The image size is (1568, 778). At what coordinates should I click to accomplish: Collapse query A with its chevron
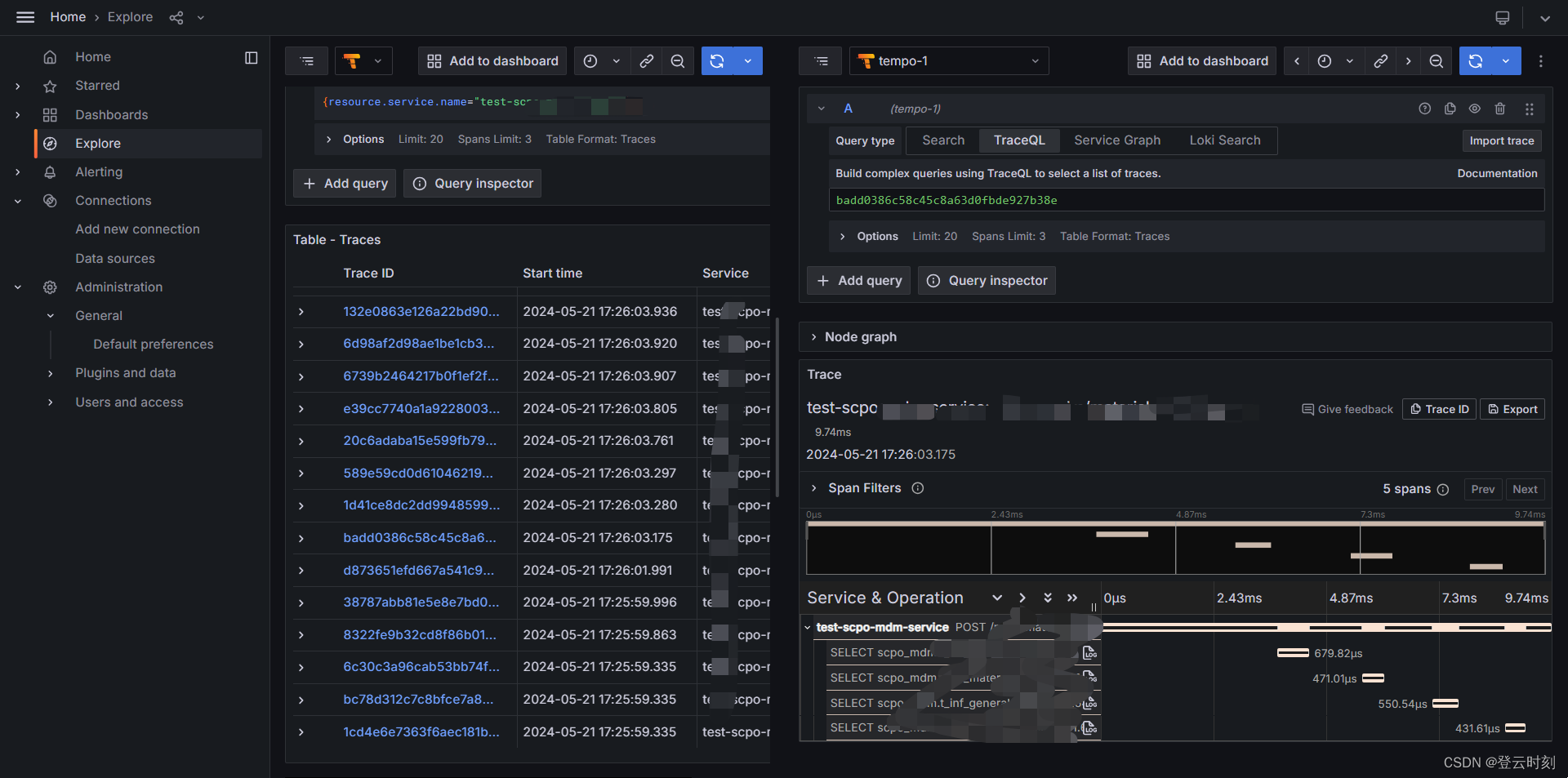point(821,108)
